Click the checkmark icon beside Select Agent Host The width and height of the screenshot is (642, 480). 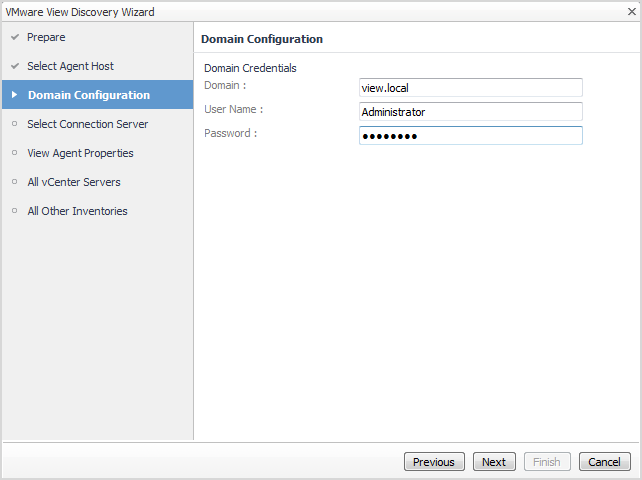(x=14, y=66)
